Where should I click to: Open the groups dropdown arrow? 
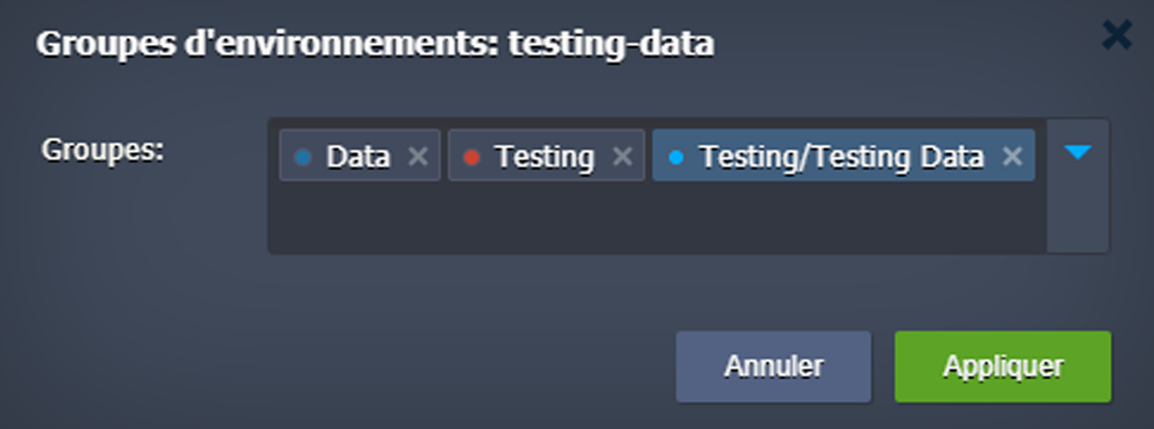click(x=1077, y=152)
